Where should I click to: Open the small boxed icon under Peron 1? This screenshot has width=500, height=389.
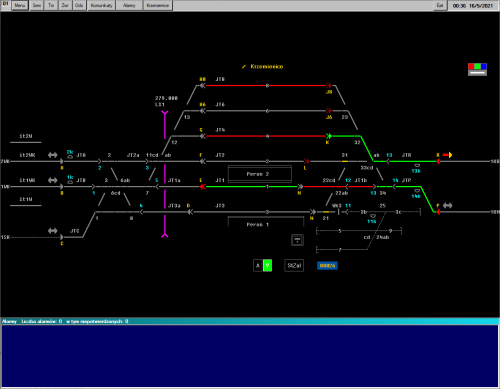click(x=297, y=240)
